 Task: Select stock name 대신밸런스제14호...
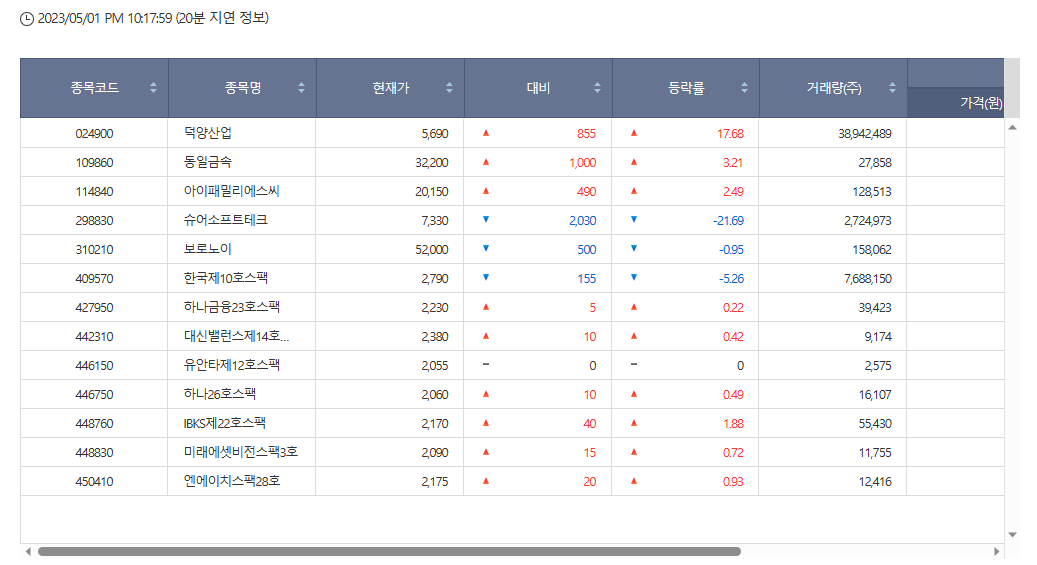pyautogui.click(x=236, y=337)
